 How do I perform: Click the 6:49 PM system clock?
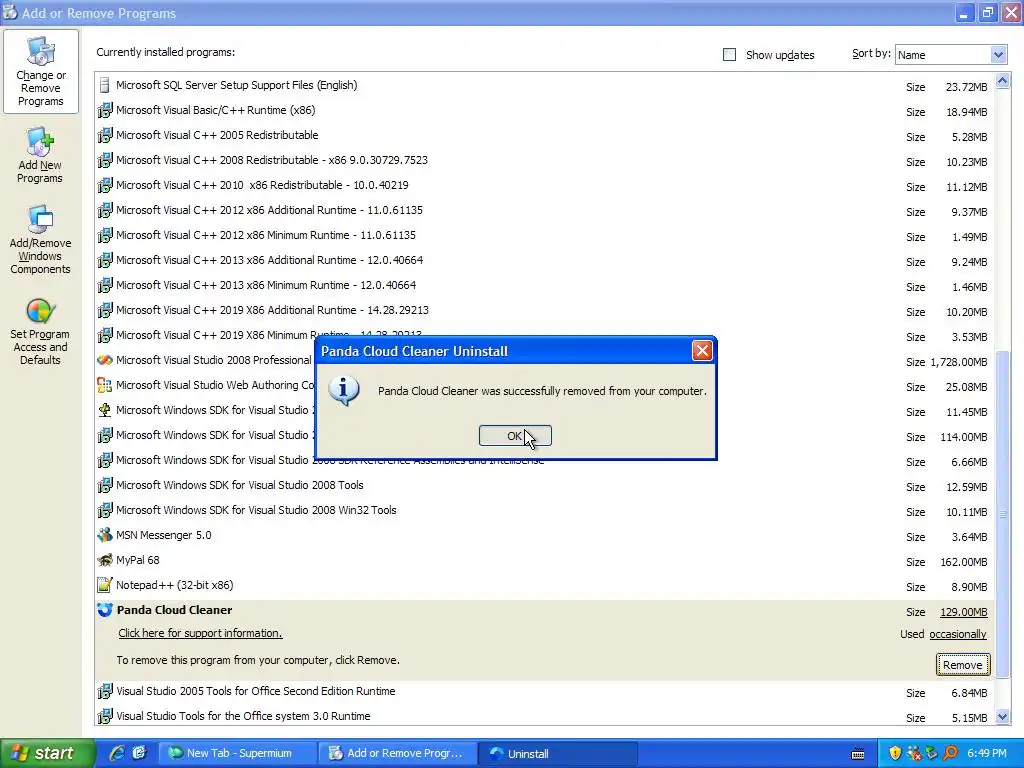987,754
